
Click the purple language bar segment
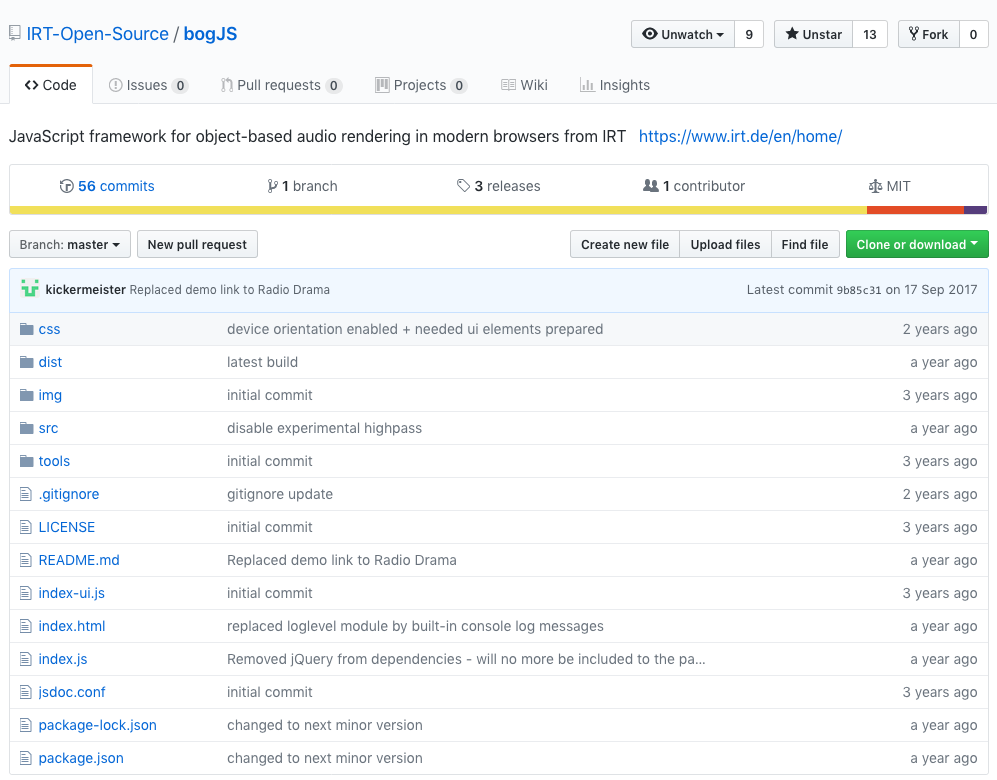click(975, 210)
